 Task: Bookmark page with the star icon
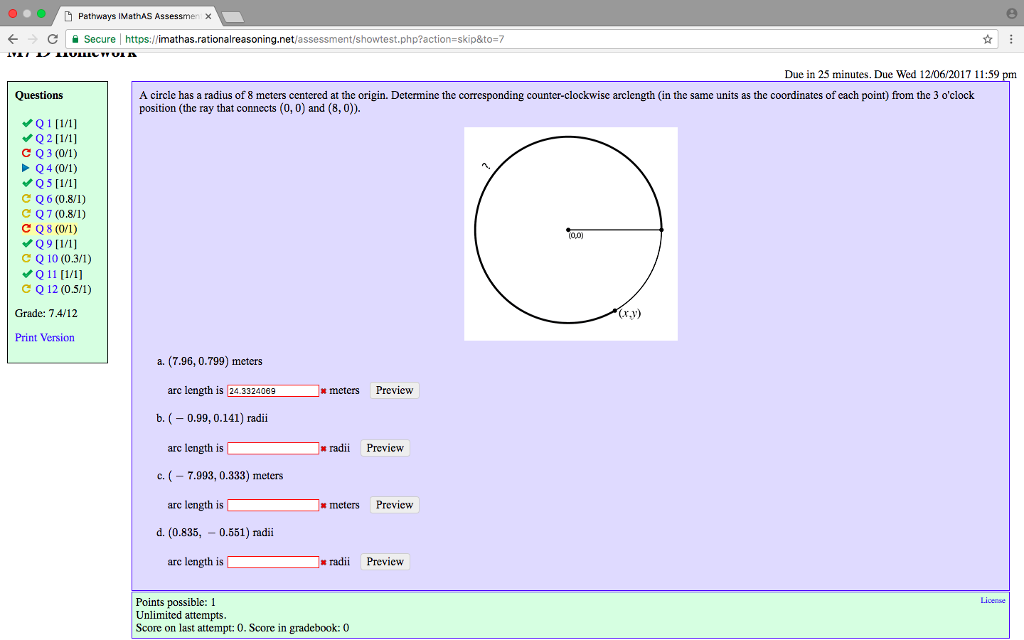coord(988,39)
